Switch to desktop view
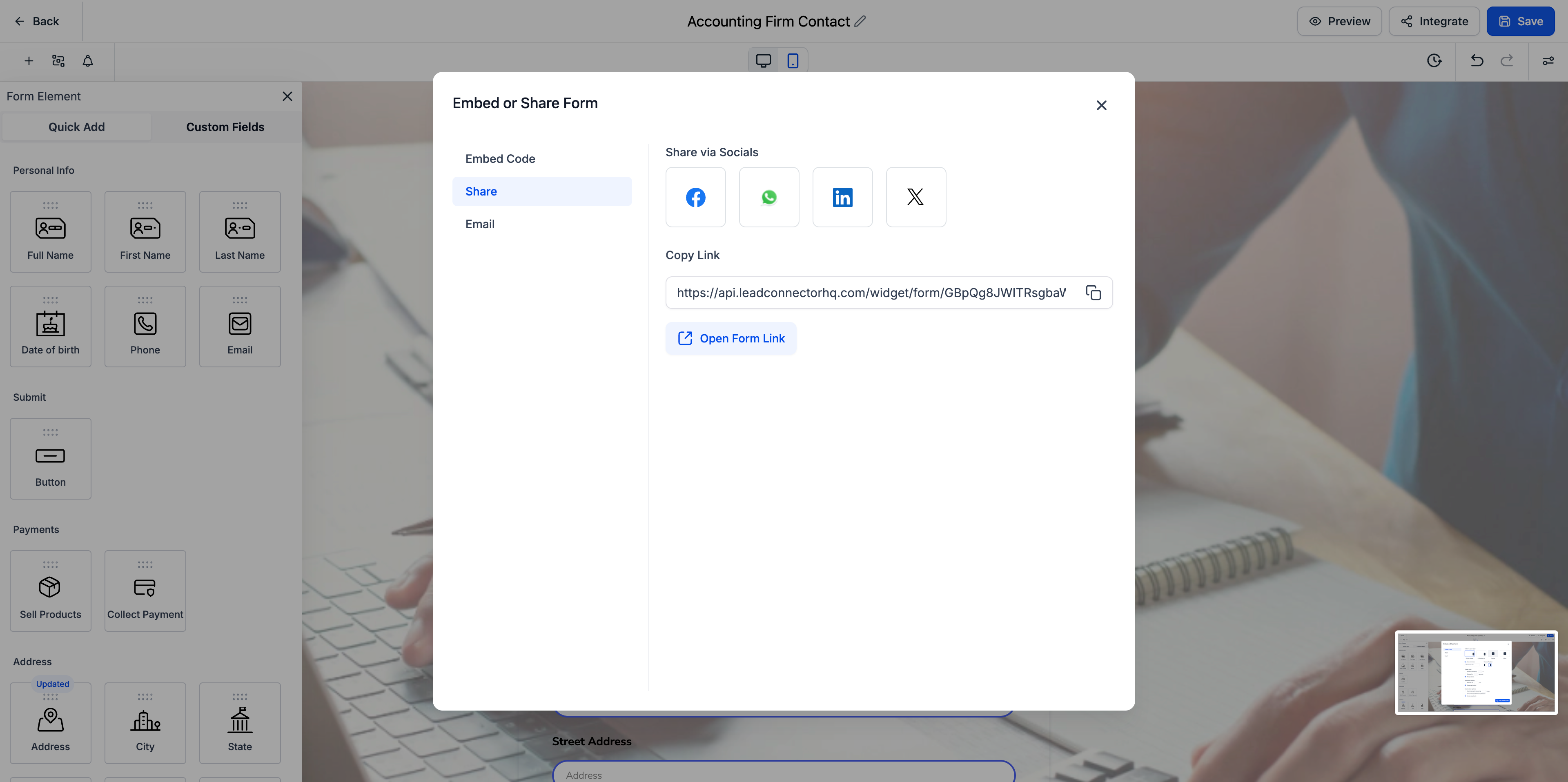The height and width of the screenshot is (782, 1568). (x=763, y=61)
